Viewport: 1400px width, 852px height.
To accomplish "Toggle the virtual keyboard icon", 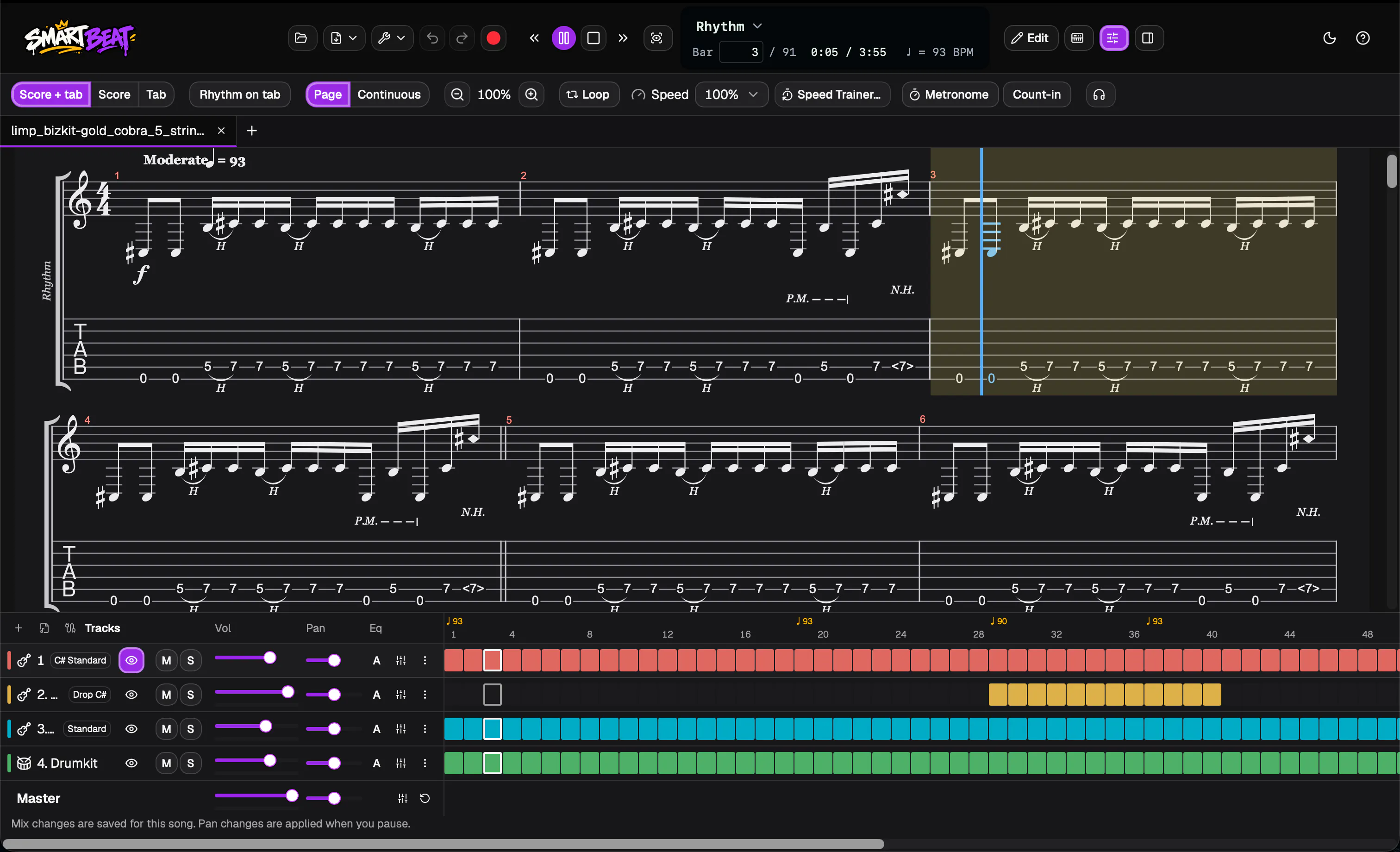I will pos(1078,38).
